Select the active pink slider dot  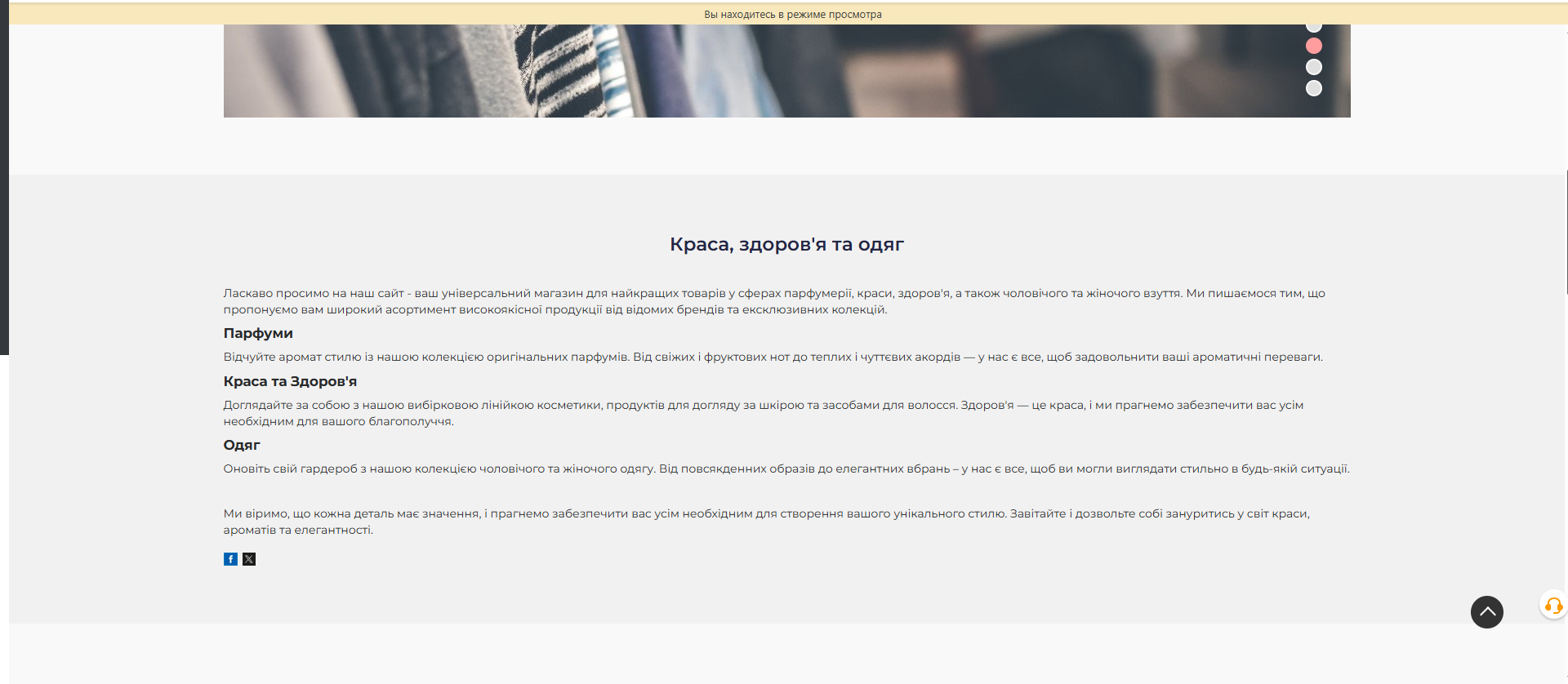[1313, 46]
